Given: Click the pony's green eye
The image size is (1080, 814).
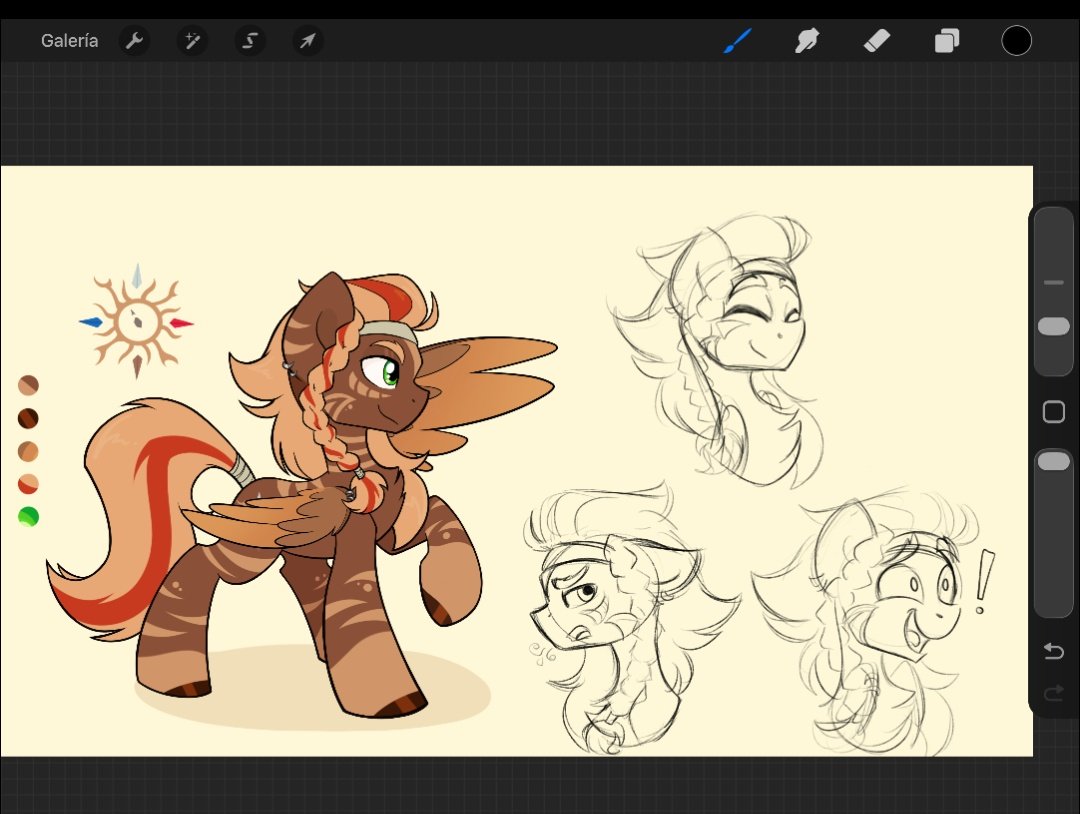Looking at the screenshot, I should (390, 372).
